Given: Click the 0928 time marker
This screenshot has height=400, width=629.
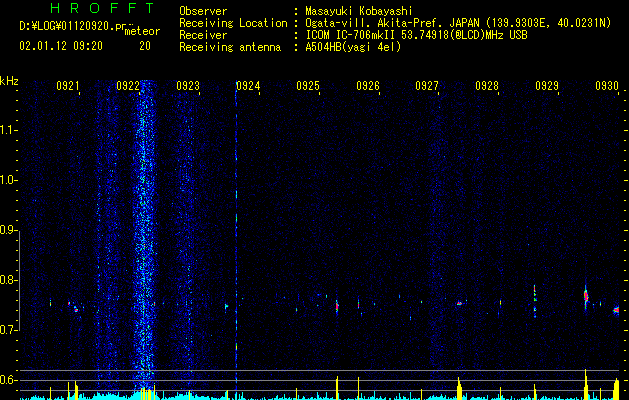Looking at the screenshot, I should point(487,86).
